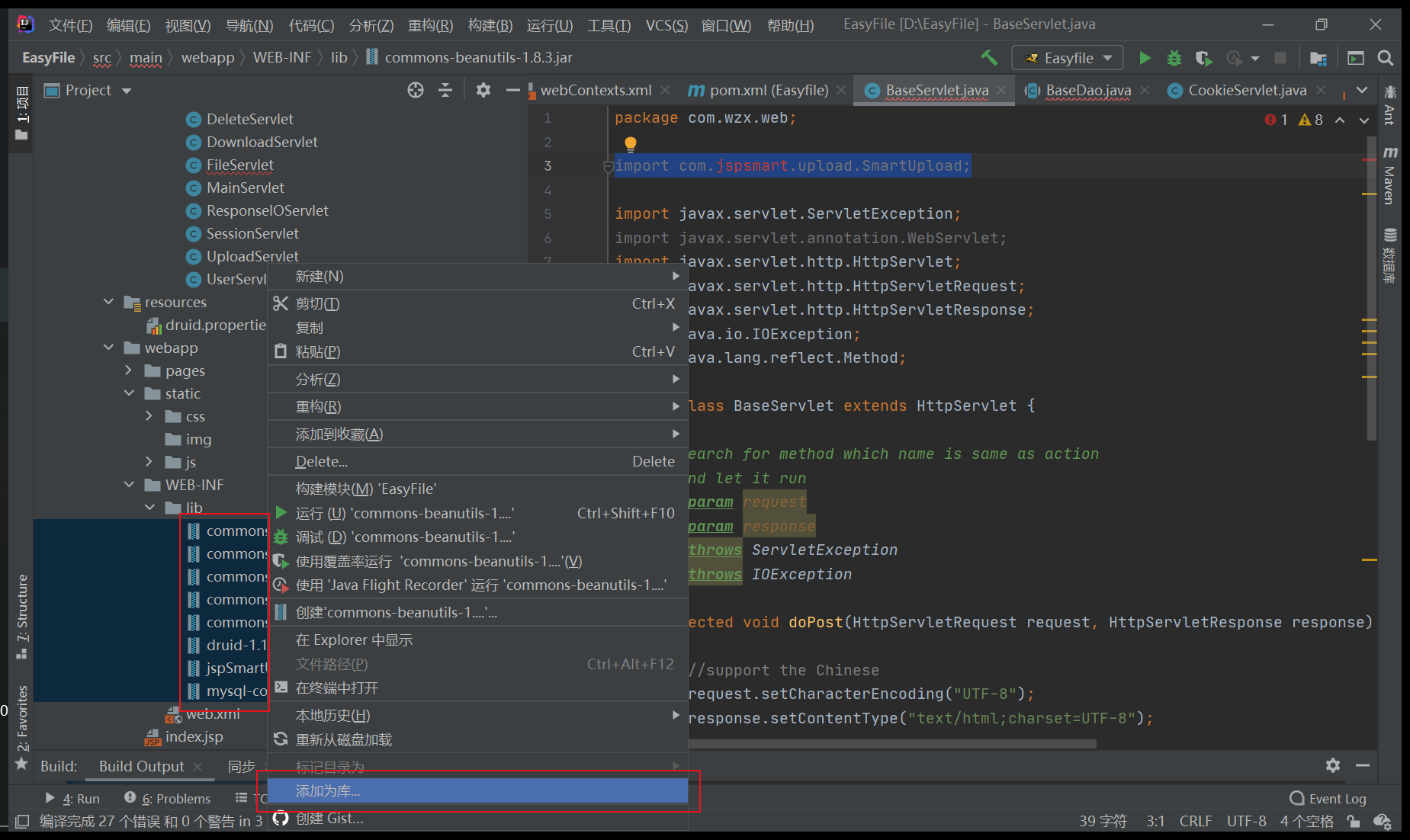This screenshot has height=840, width=1410.
Task: Show hidden editor tabs dropdown
Action: coord(1362,91)
